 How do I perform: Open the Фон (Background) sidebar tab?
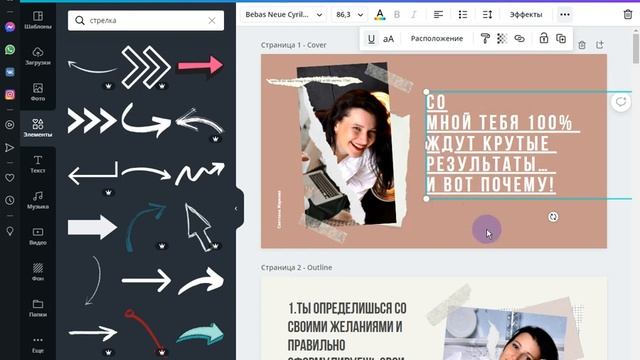(x=38, y=271)
